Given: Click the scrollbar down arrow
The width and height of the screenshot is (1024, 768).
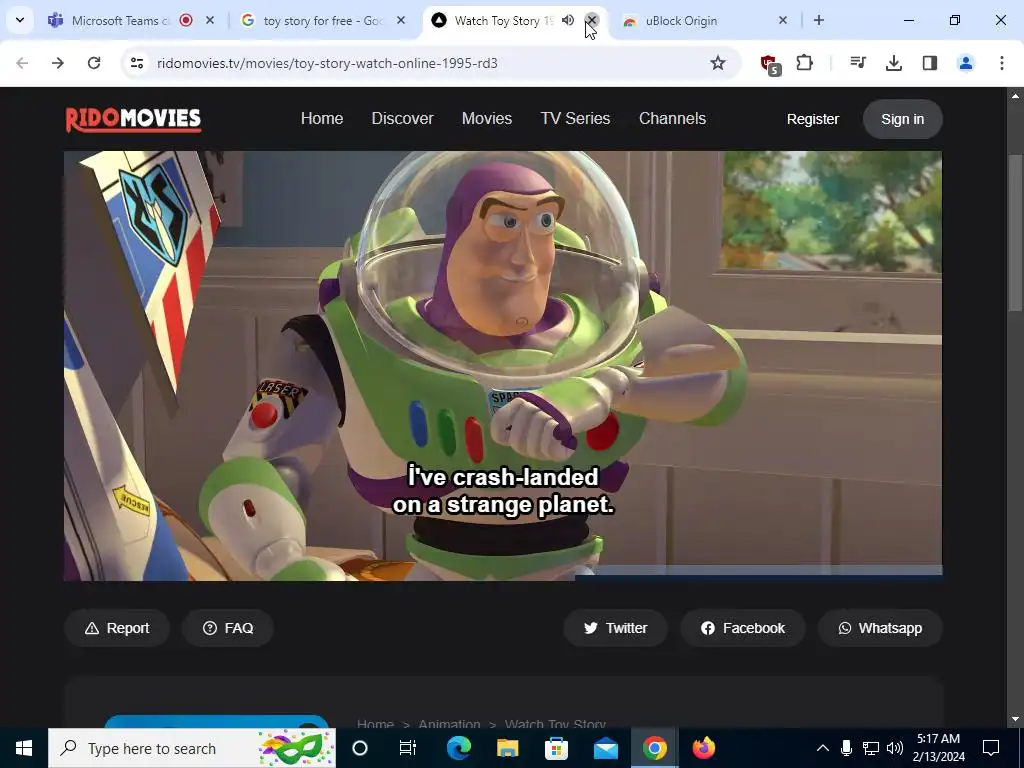Looking at the screenshot, I should (x=1015, y=719).
